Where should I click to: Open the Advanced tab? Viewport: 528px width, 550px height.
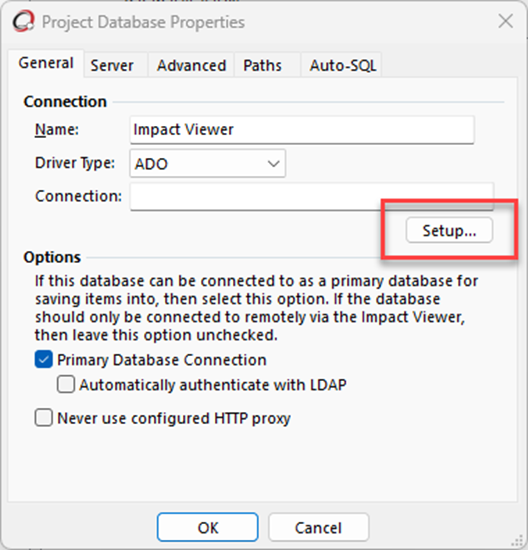pyautogui.click(x=191, y=65)
